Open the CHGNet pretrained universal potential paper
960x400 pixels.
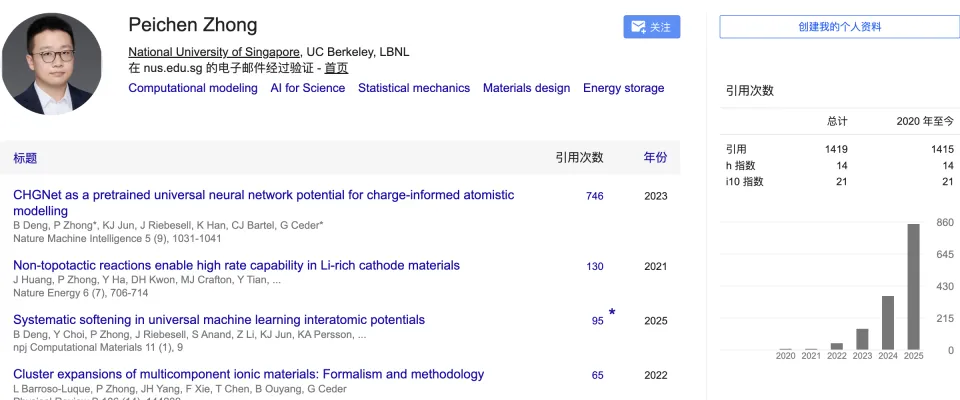click(263, 195)
